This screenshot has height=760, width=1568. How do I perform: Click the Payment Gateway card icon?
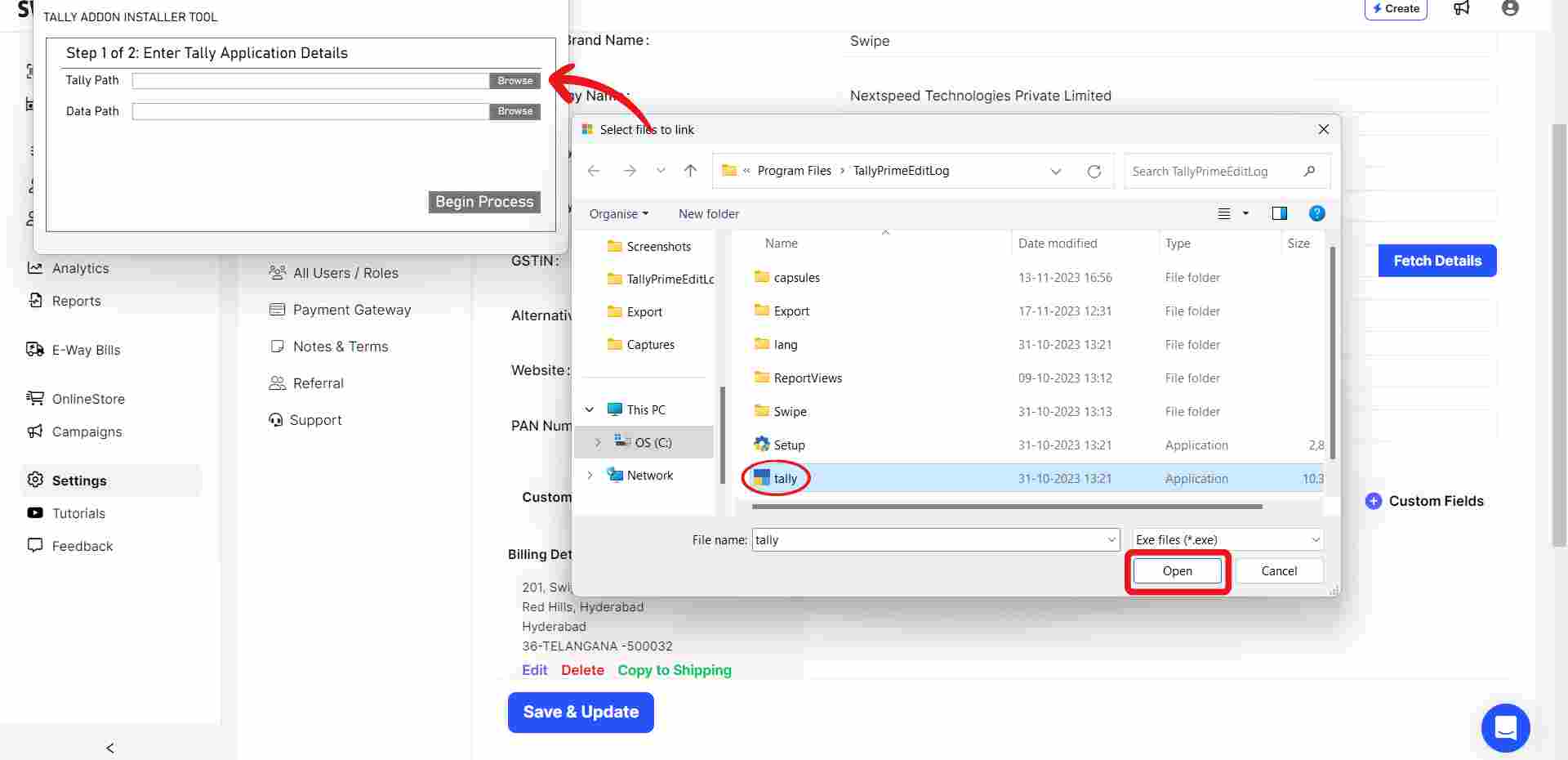(x=278, y=309)
